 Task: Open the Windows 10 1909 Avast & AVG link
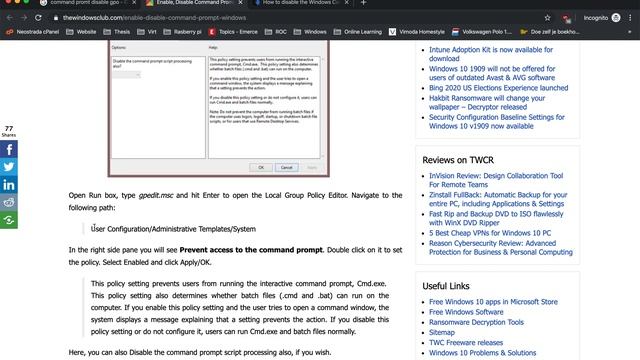click(492, 73)
